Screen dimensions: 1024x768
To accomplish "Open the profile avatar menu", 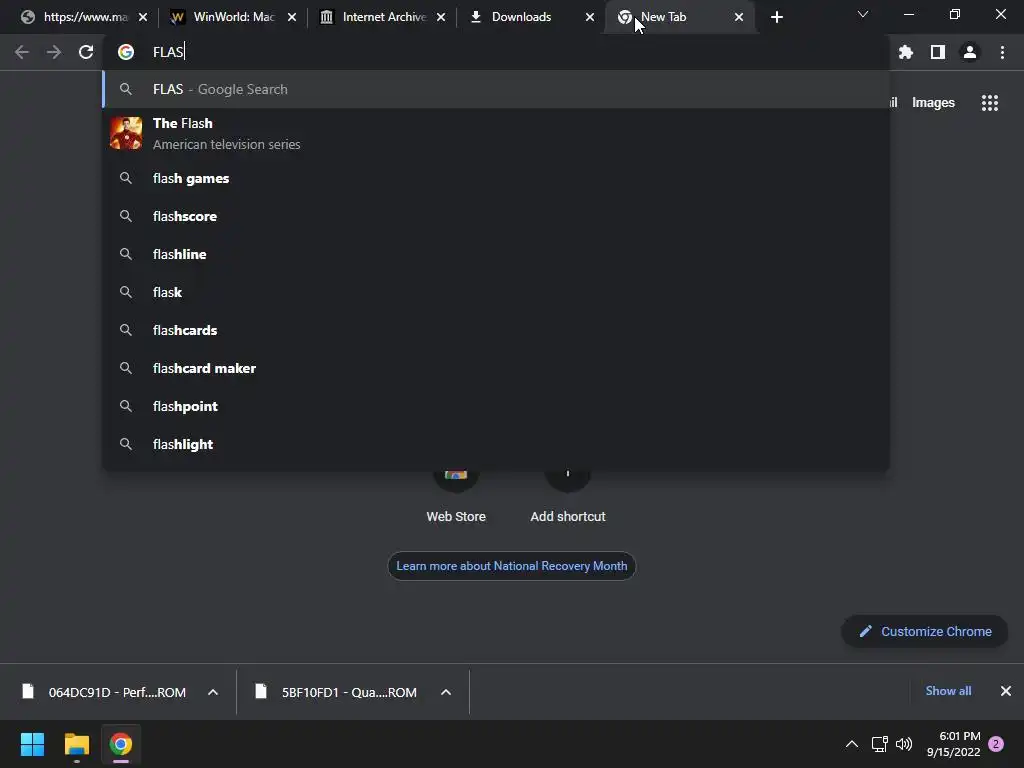I will click(x=970, y=52).
